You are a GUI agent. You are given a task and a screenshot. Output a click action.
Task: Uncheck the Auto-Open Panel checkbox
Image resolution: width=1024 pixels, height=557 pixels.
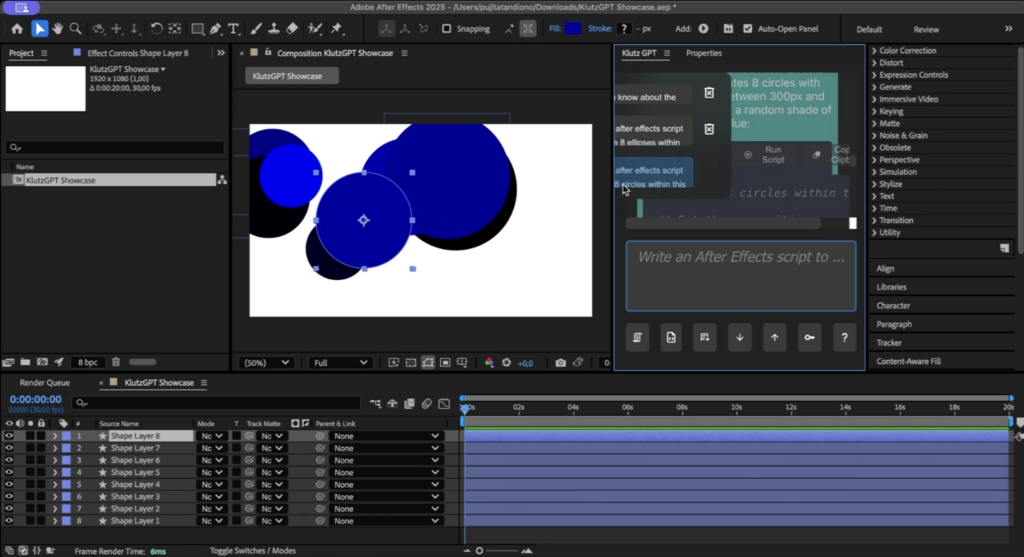(750, 29)
